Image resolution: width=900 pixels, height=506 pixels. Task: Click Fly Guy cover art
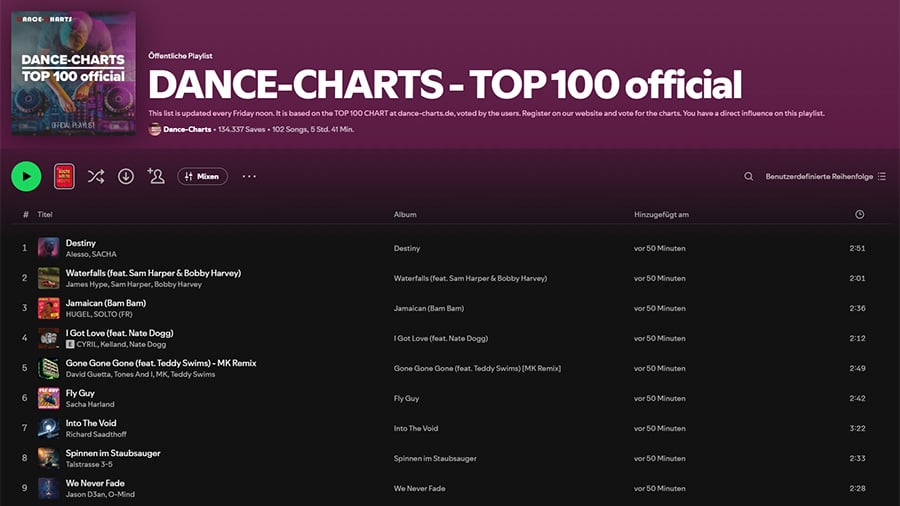(48, 398)
